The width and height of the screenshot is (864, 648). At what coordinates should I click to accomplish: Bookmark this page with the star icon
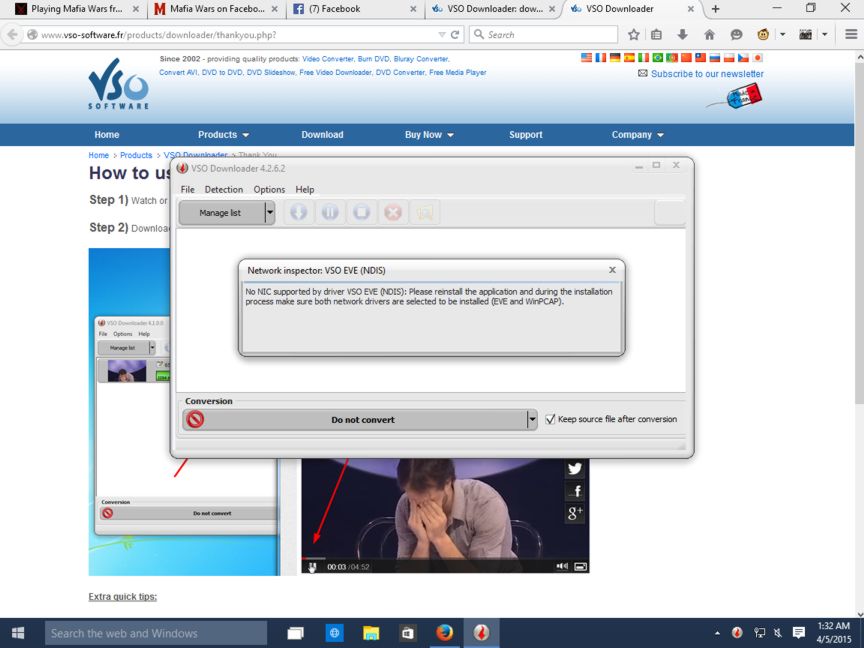click(634, 35)
